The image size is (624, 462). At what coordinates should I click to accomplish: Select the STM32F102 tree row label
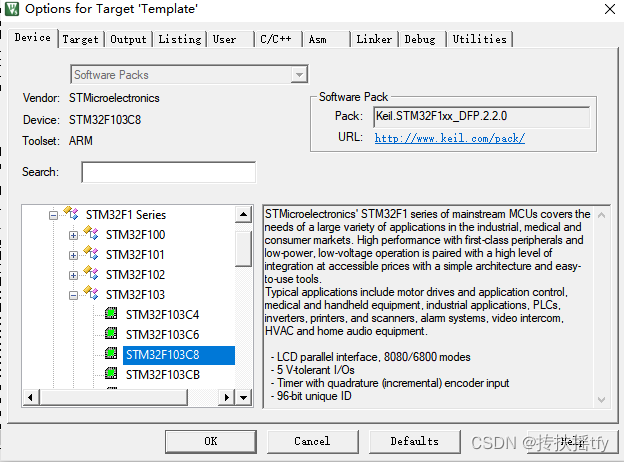(x=135, y=275)
